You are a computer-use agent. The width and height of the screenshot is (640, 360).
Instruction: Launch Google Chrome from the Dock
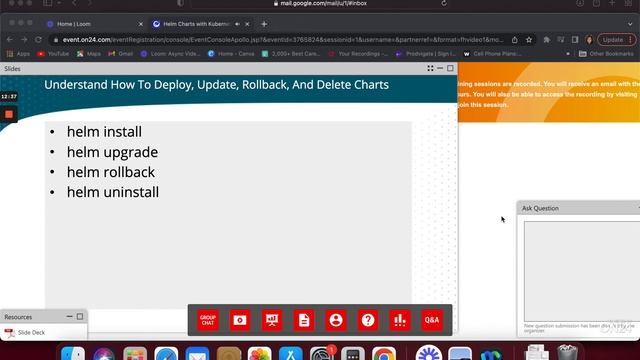point(384,353)
